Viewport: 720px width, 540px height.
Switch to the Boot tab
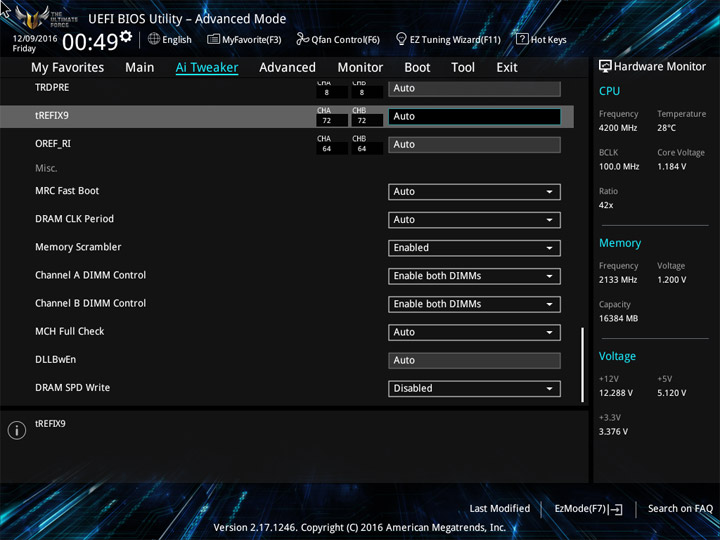point(417,68)
